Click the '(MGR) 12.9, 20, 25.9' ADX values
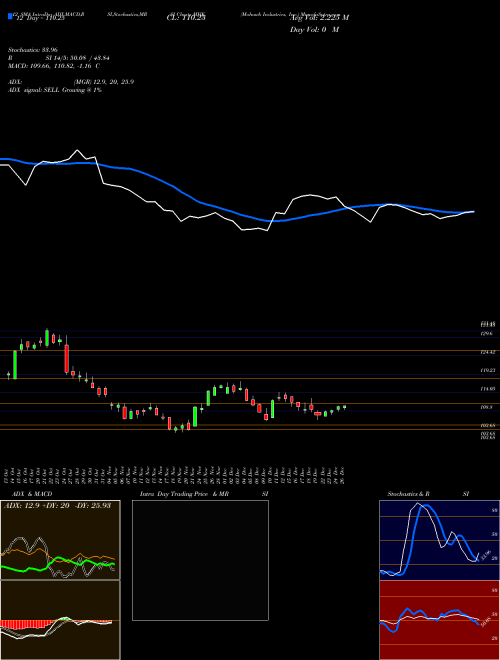Image resolution: width=500 pixels, height=660 pixels. (104, 82)
